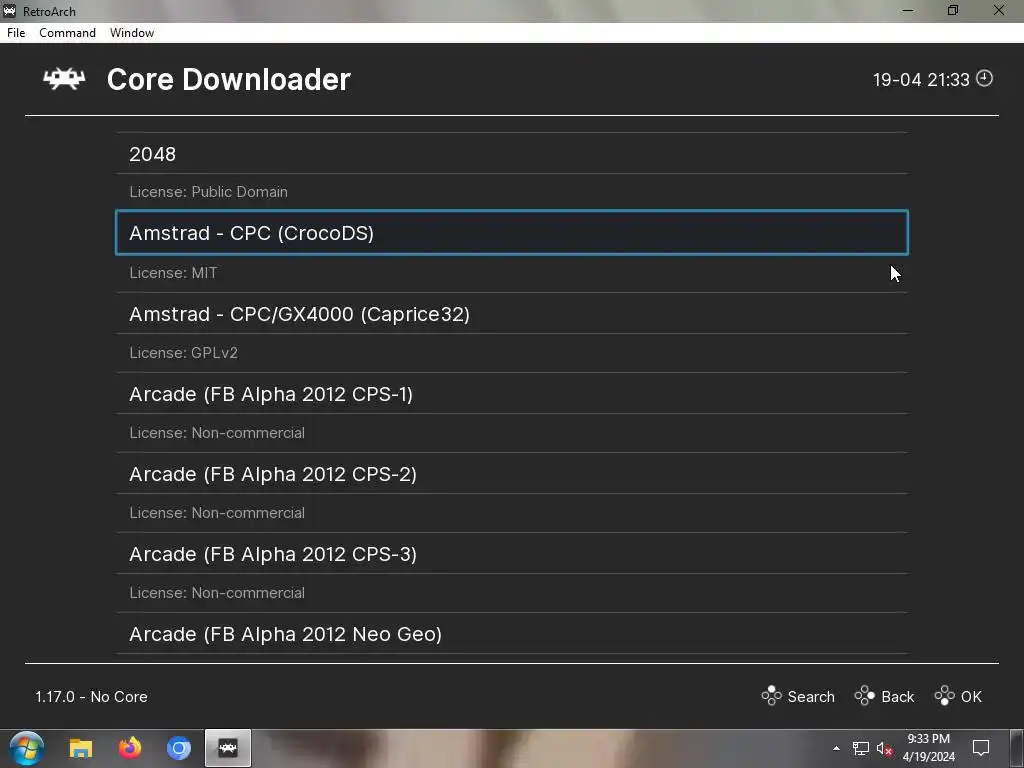Click the Back gamepad button icon
Image resolution: width=1024 pixels, height=768 pixels.
[865, 696]
